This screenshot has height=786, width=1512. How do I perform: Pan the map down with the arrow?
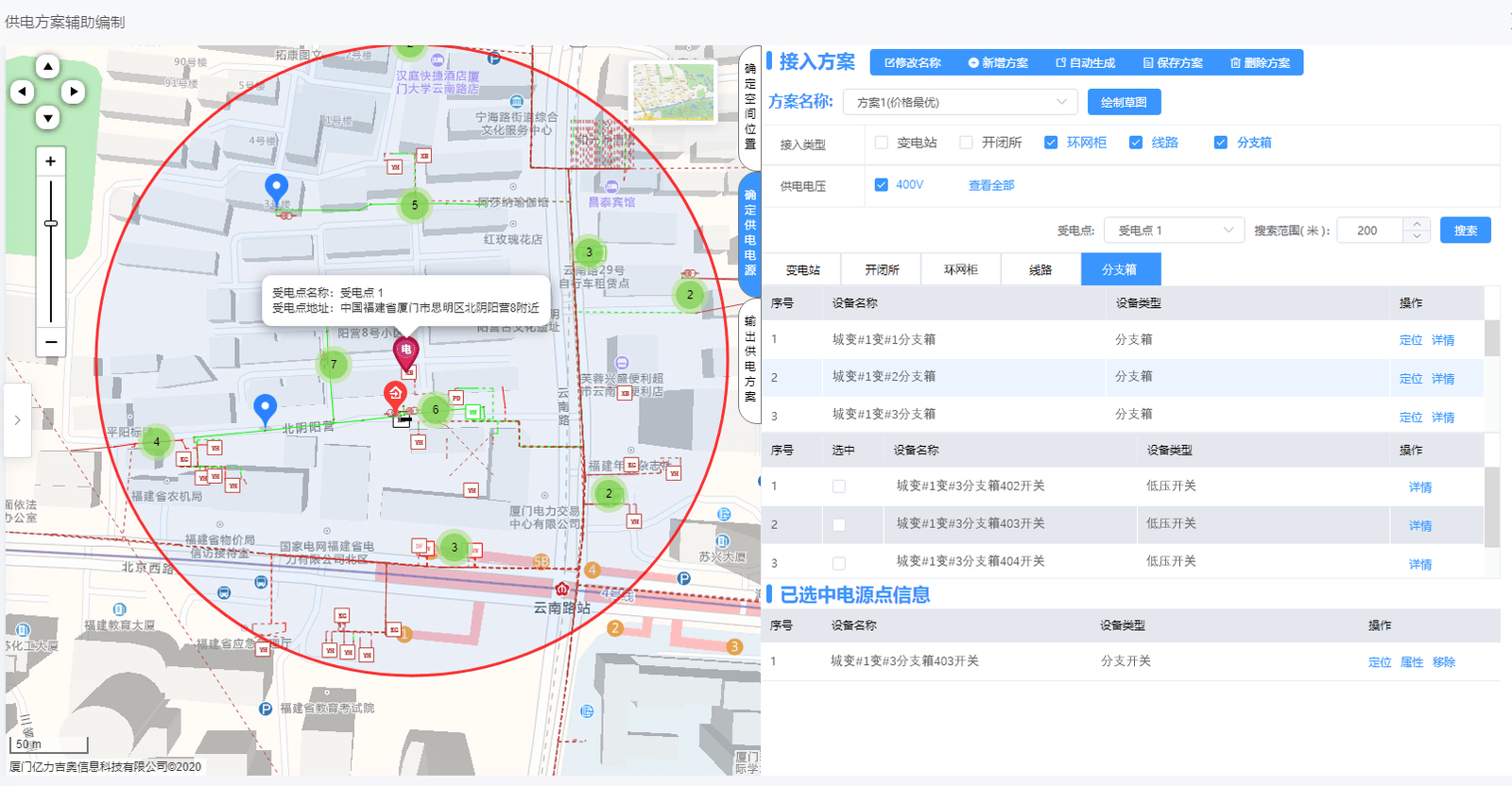pos(47,117)
